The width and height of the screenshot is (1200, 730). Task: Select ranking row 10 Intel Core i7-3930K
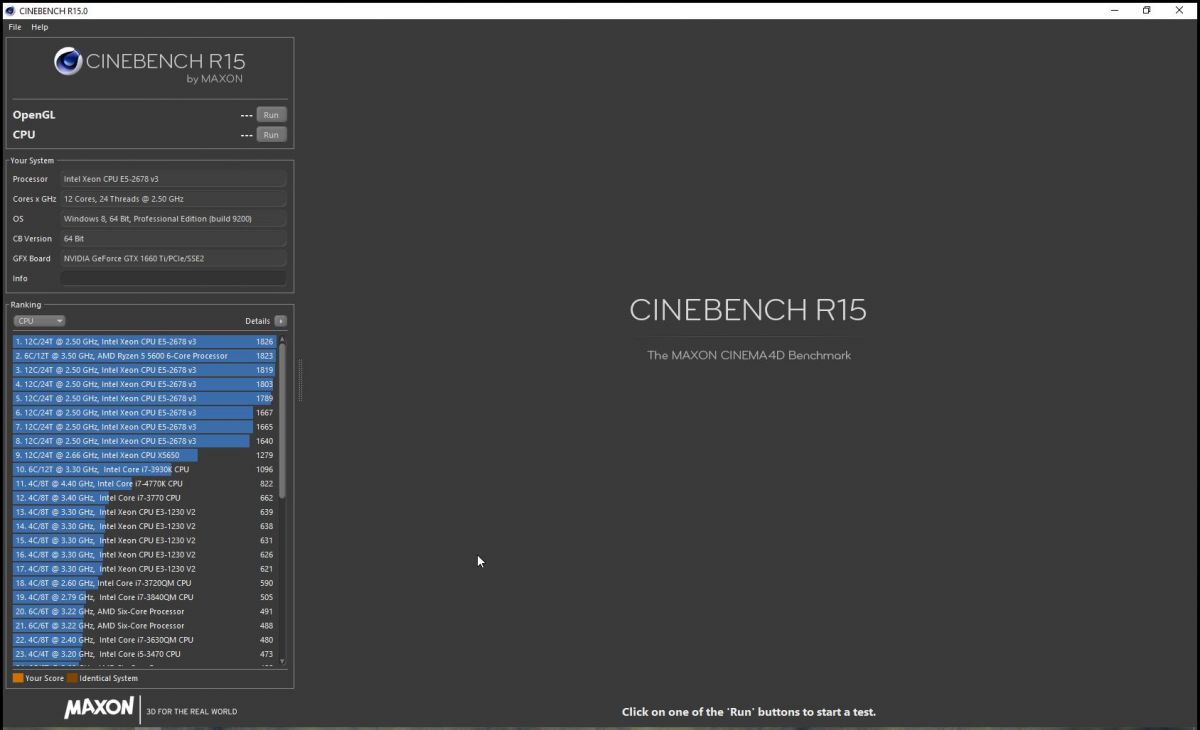click(x=144, y=469)
